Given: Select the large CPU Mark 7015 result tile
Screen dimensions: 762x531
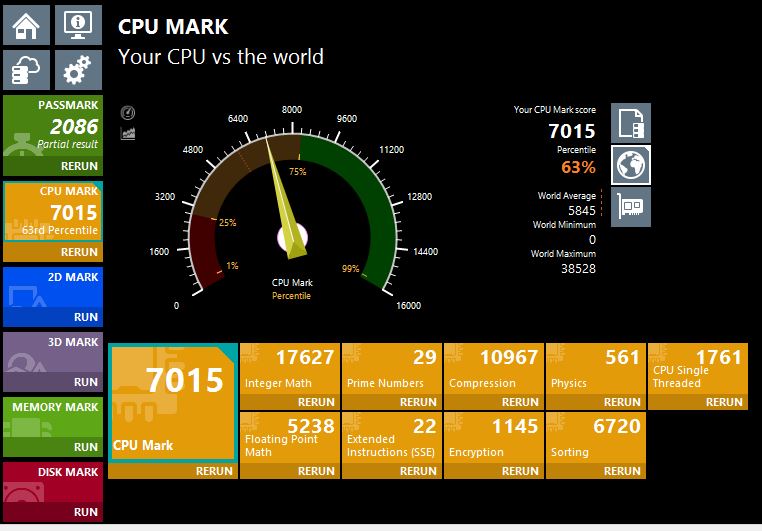Looking at the screenshot, I should click(173, 403).
